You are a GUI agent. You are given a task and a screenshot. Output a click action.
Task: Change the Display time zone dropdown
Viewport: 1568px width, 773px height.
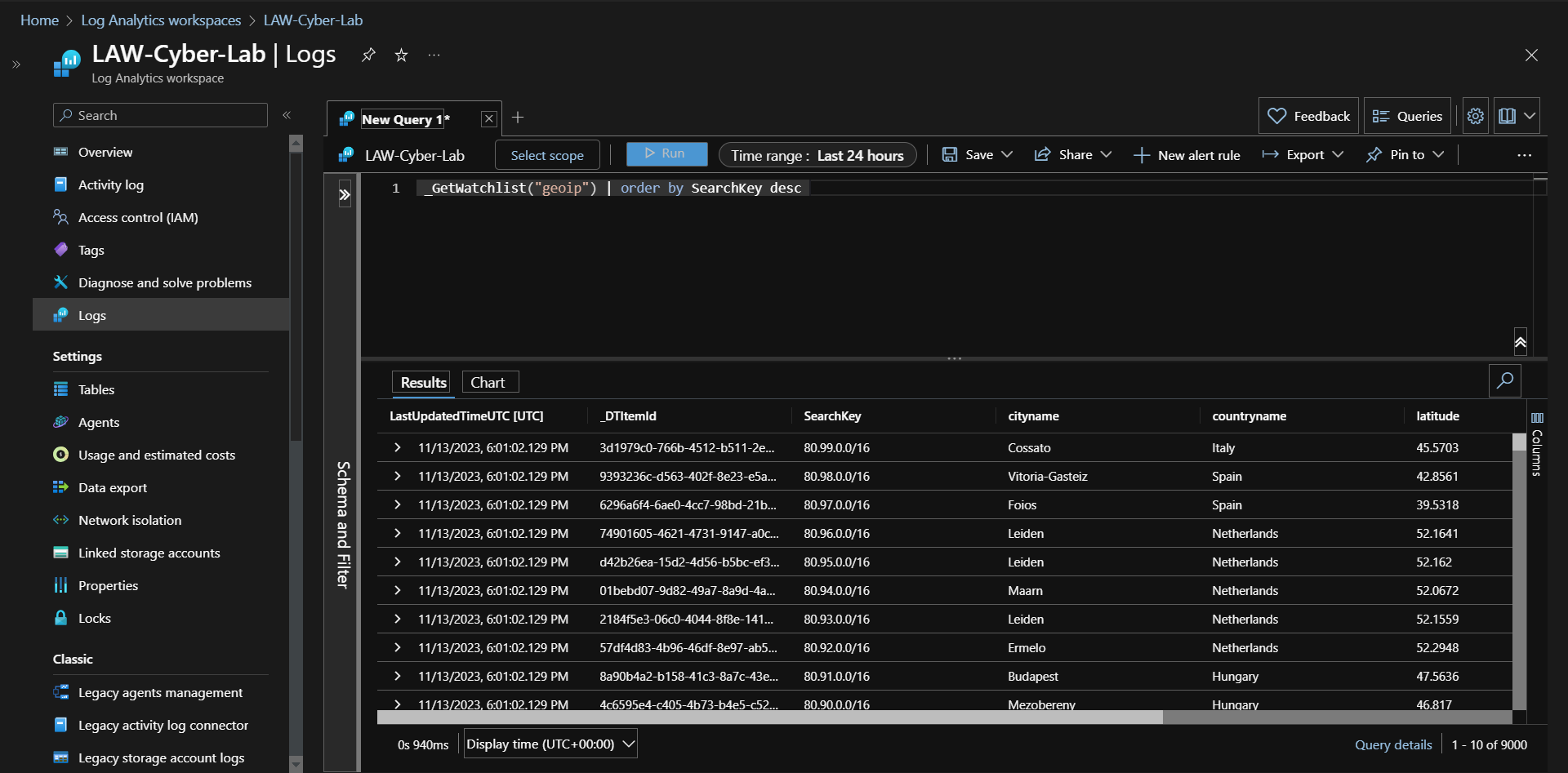tap(550, 744)
